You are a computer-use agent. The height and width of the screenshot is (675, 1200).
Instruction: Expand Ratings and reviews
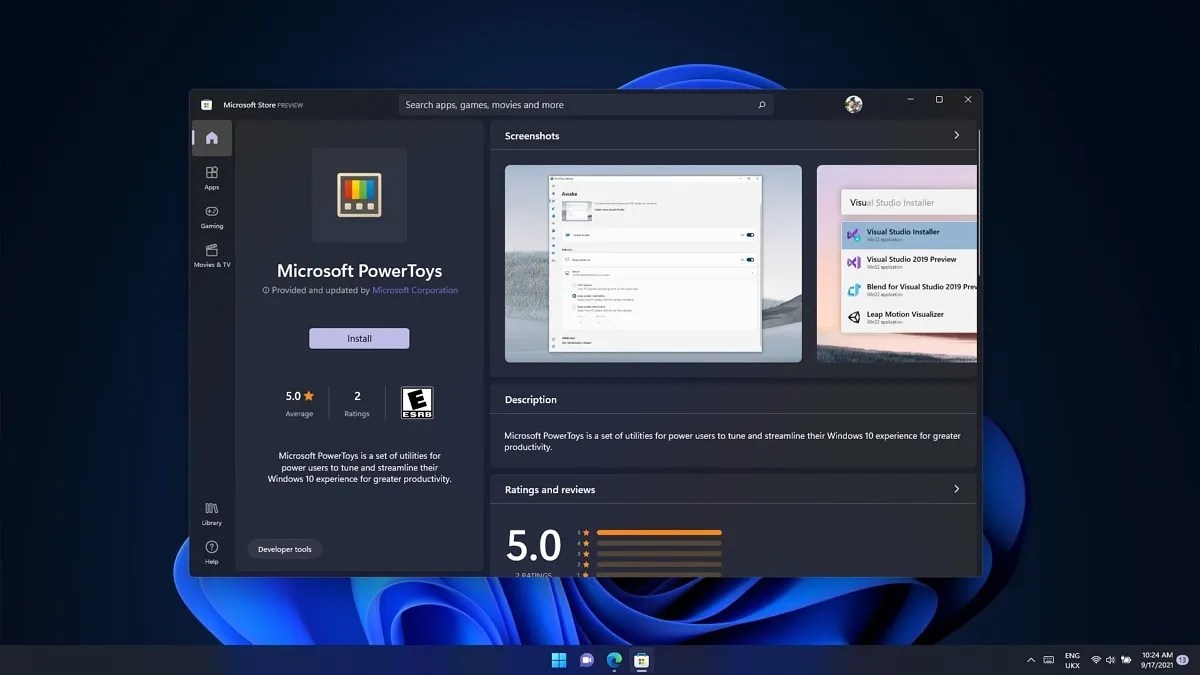(x=955, y=489)
